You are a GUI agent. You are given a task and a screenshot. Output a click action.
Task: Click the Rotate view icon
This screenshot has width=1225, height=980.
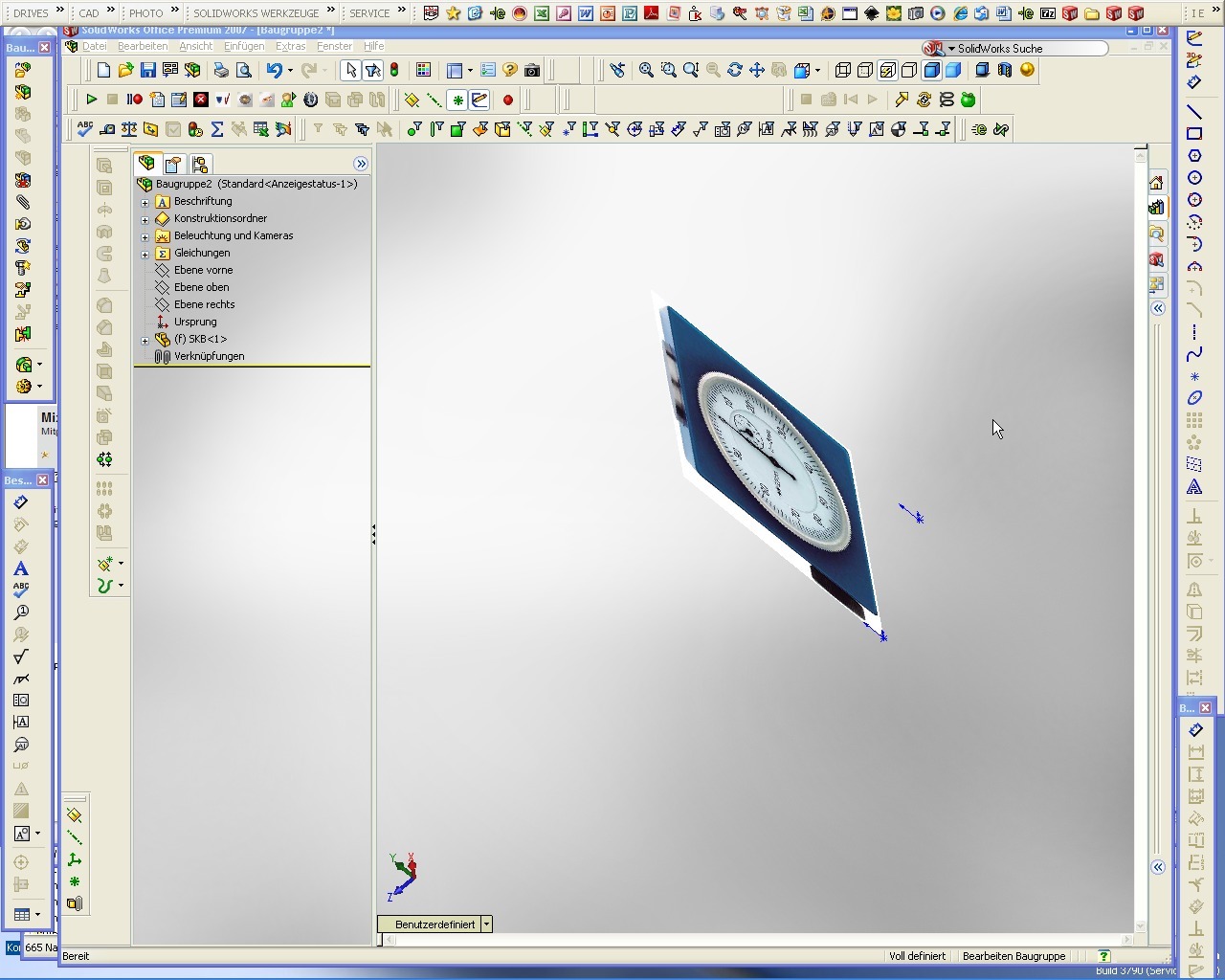[x=735, y=70]
